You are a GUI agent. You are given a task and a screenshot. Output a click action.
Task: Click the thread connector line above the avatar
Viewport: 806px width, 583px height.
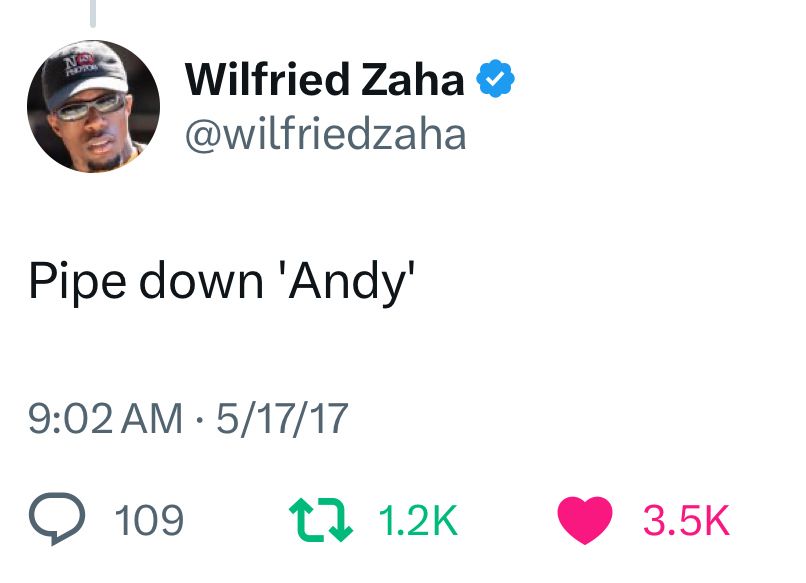point(93,12)
